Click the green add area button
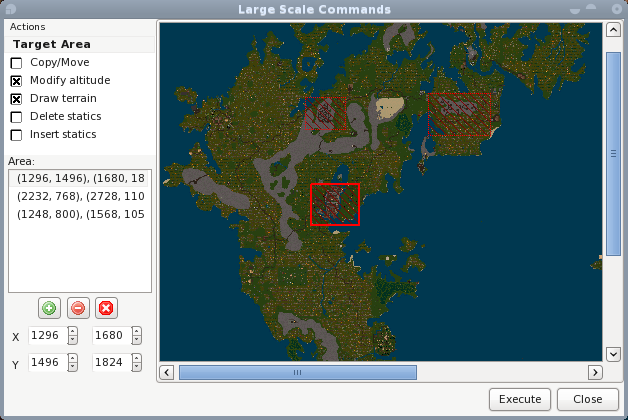 (x=49, y=308)
